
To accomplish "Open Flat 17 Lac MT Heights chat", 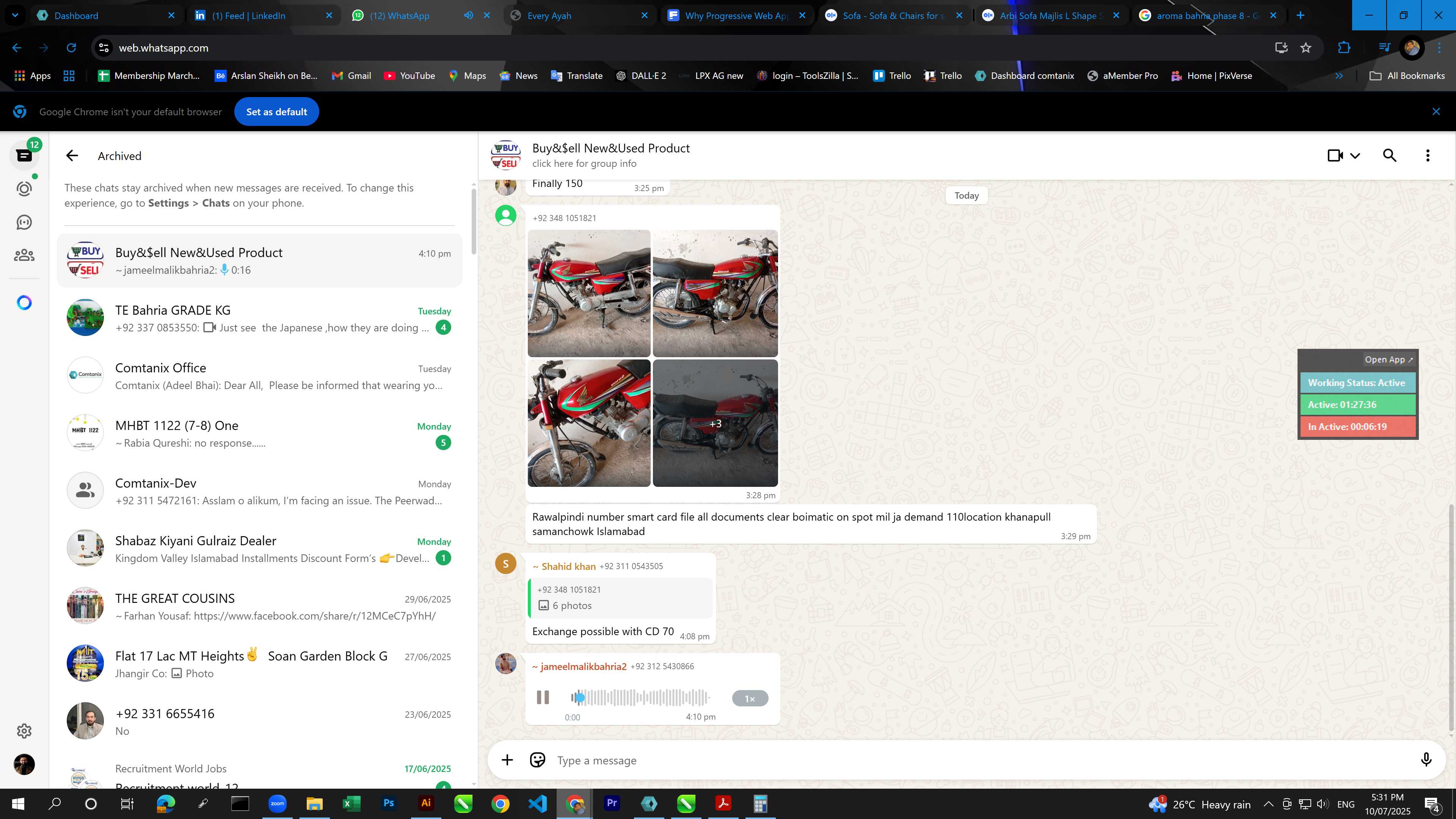I will [259, 664].
